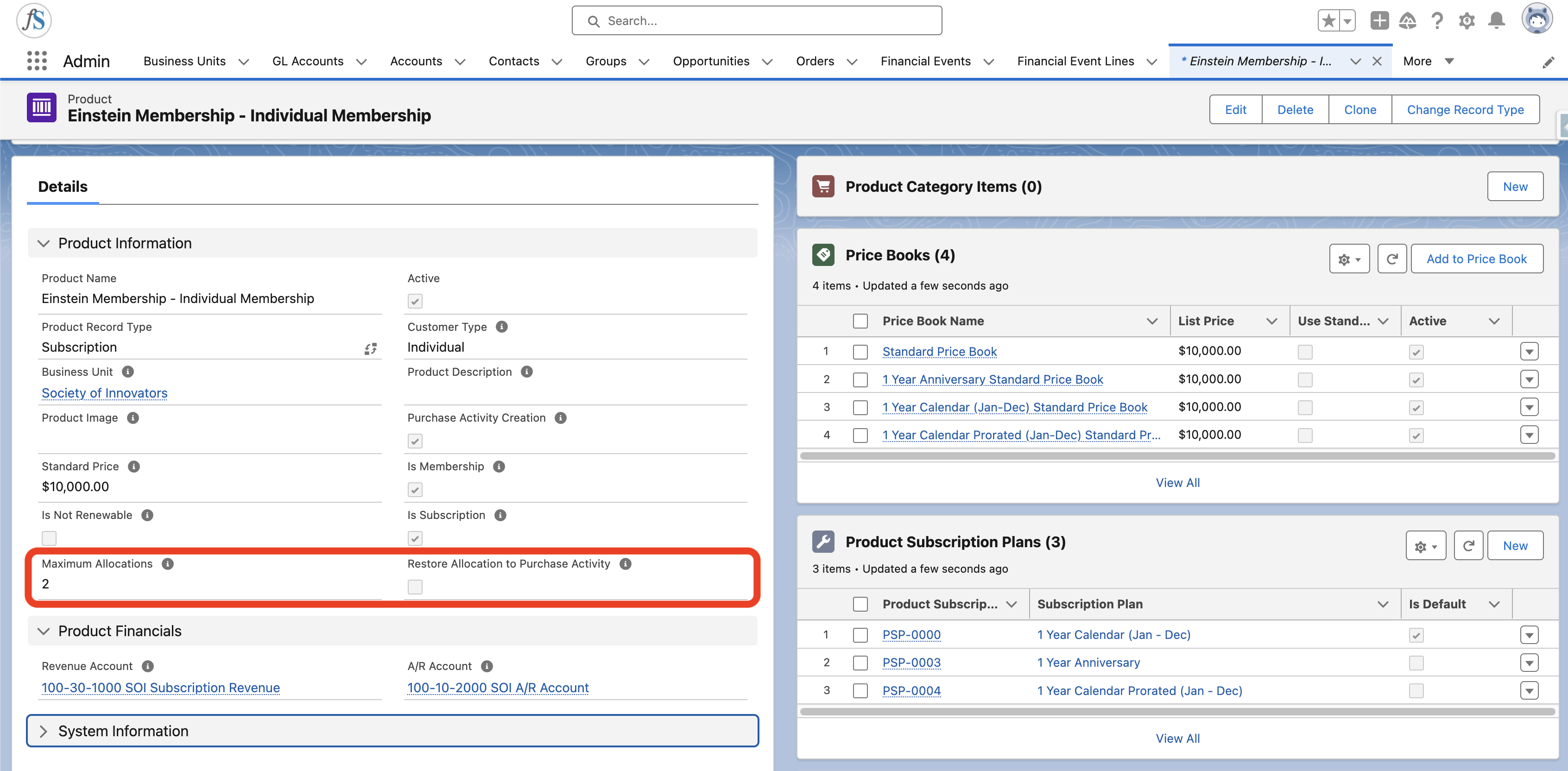Open the Setup gear icon
This screenshot has width=1568, height=771.
point(1467,21)
